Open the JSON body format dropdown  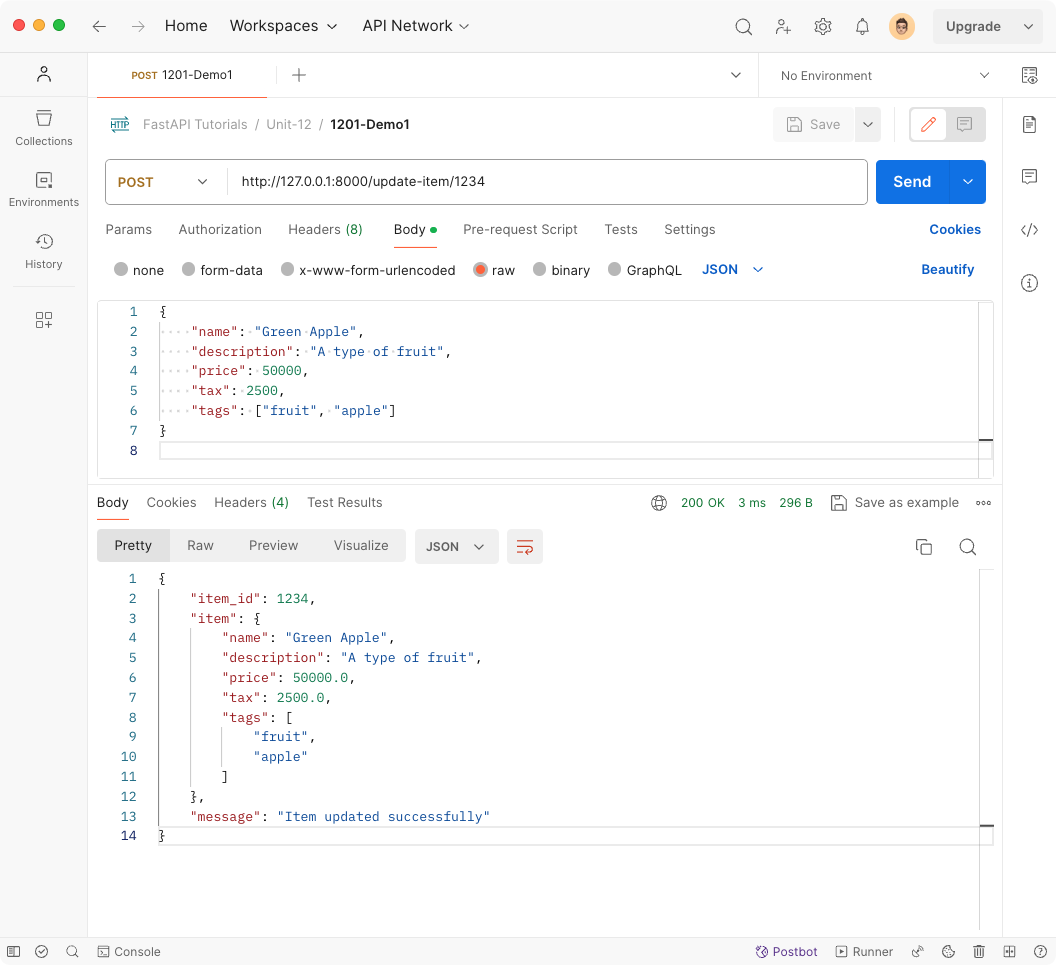click(732, 269)
